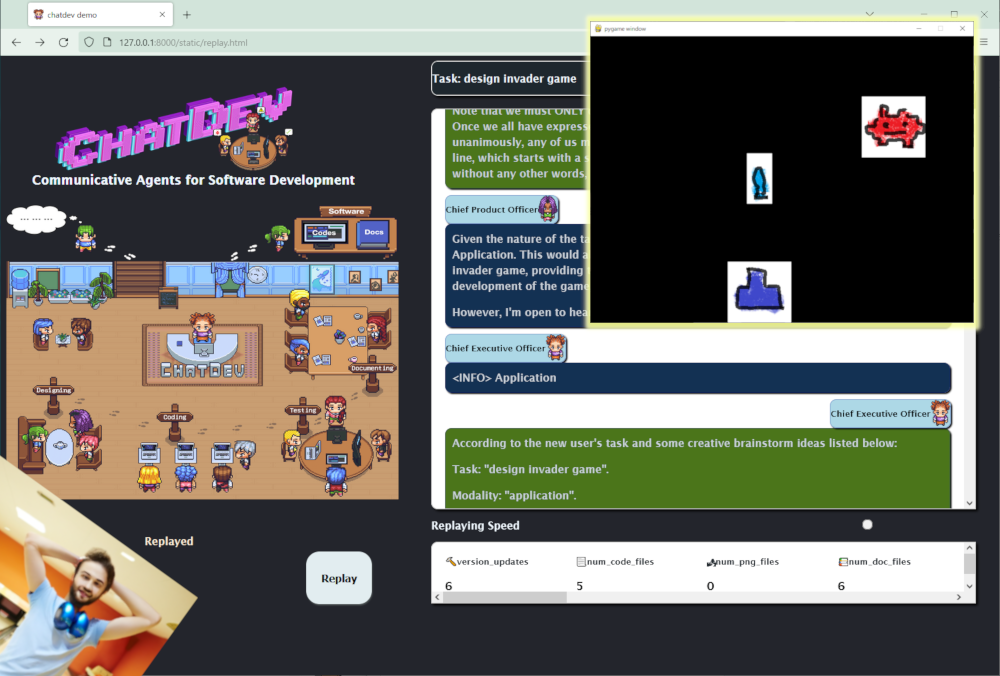Screen dimensions: 1000x676
Task: Click the stats horizontal scrollbar thumb
Action: click(x=505, y=597)
